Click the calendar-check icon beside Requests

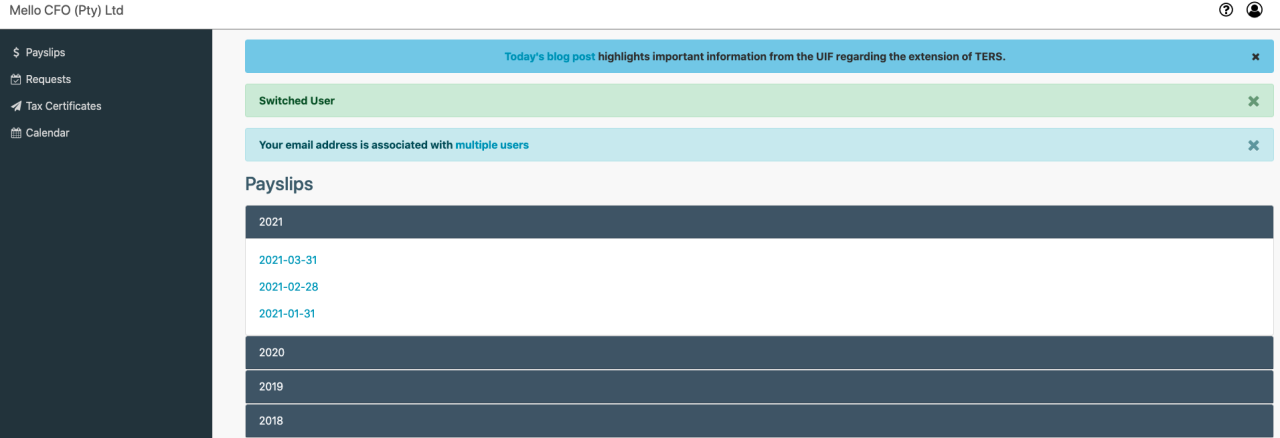coord(16,79)
